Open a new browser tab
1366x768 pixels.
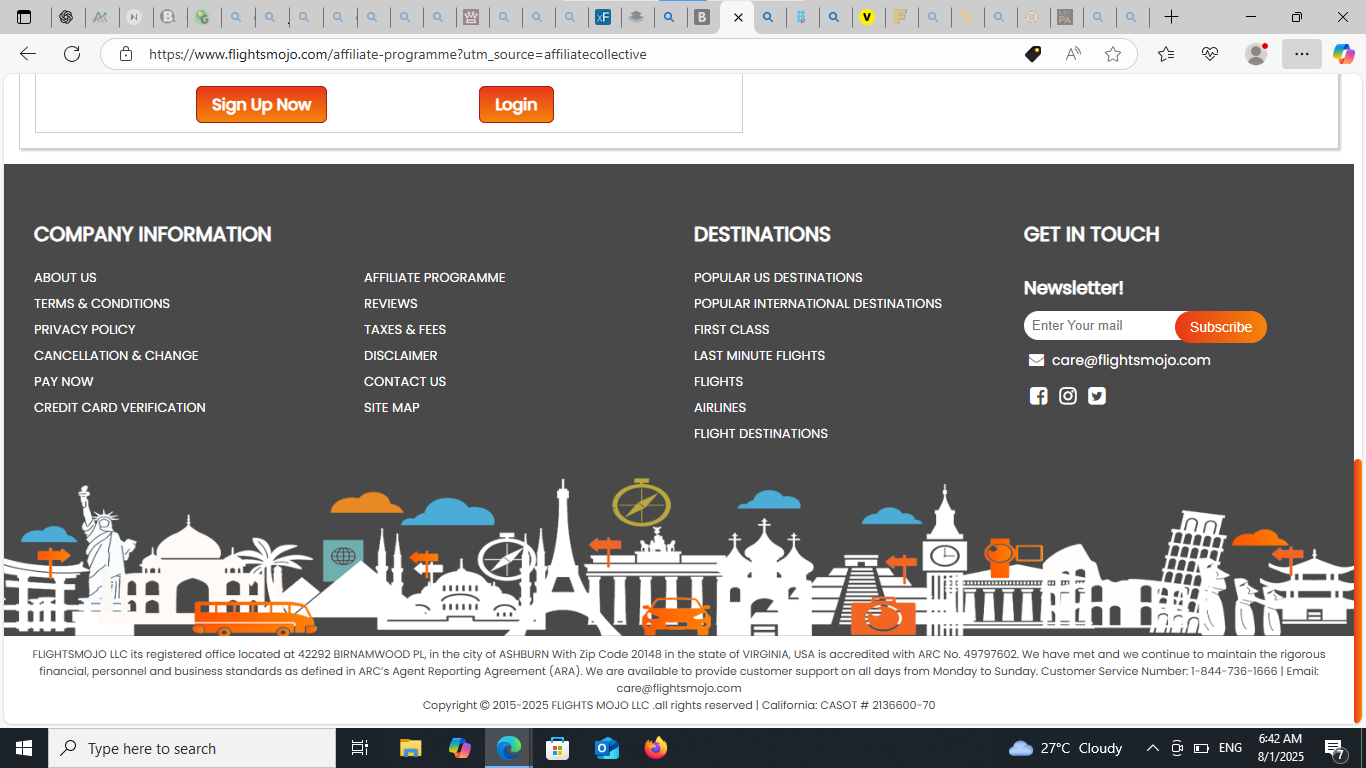pos(1171,17)
